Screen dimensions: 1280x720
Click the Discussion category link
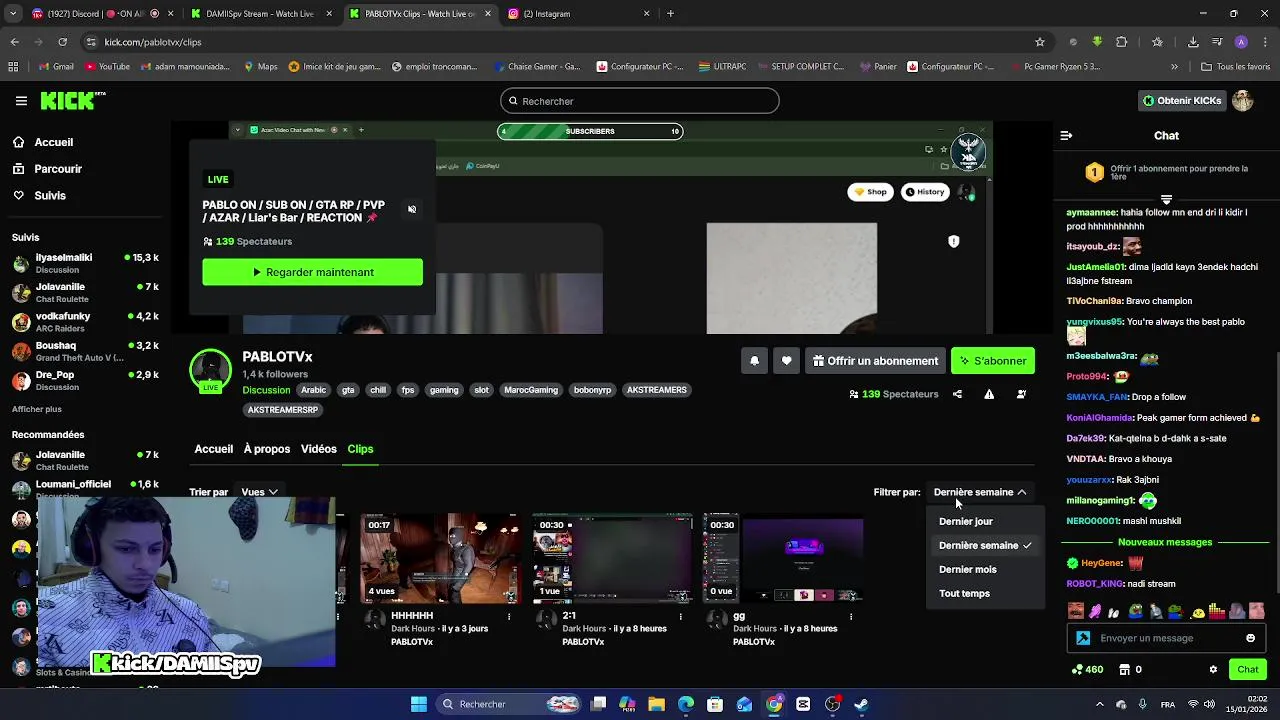[x=266, y=390]
